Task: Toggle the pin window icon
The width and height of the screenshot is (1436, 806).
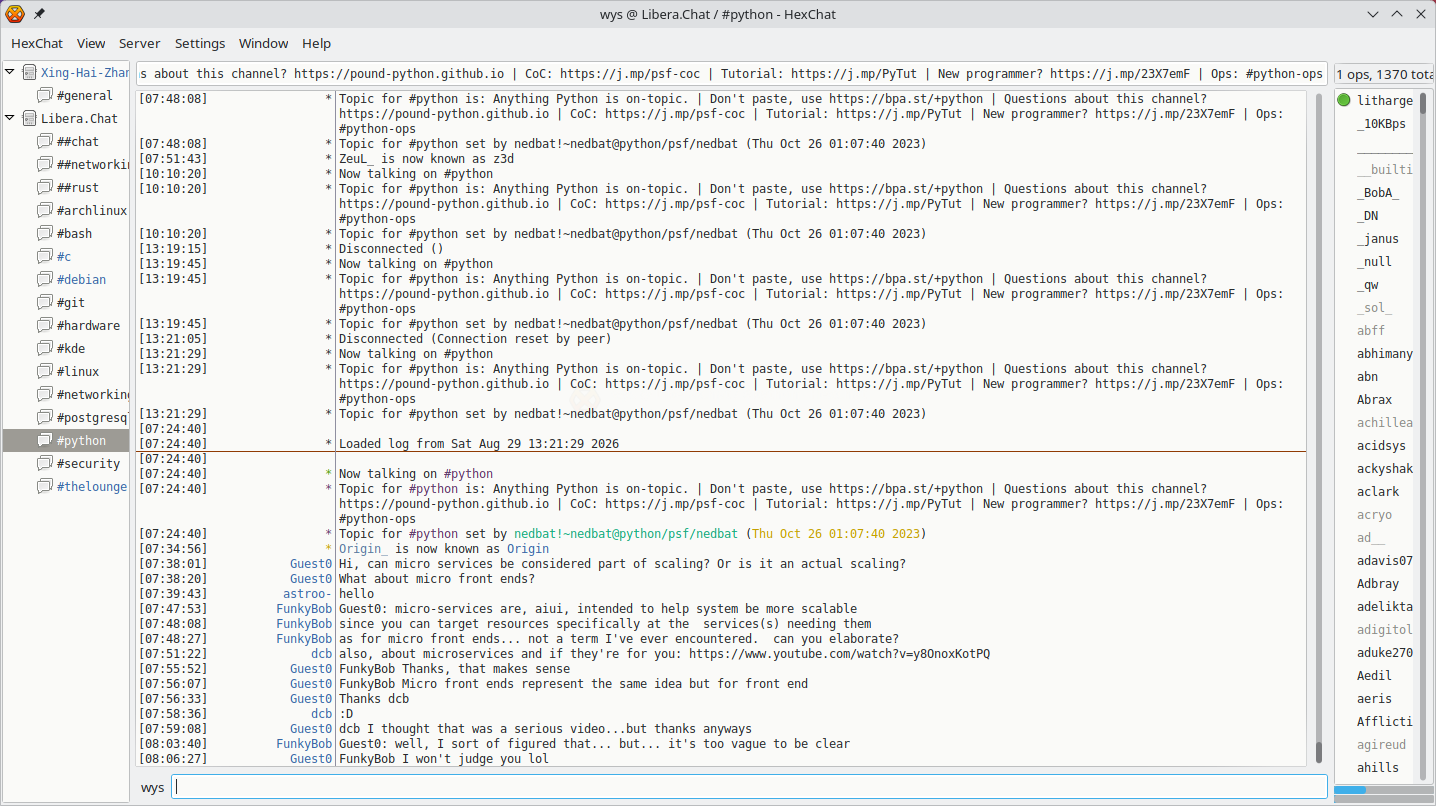Action: click(39, 14)
